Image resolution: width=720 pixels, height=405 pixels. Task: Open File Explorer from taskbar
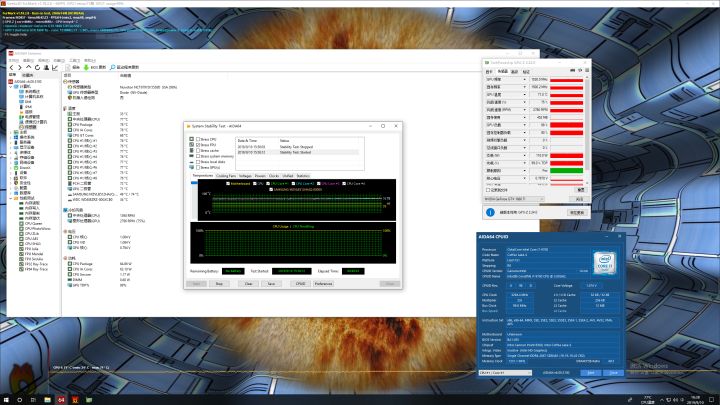click(x=47, y=400)
